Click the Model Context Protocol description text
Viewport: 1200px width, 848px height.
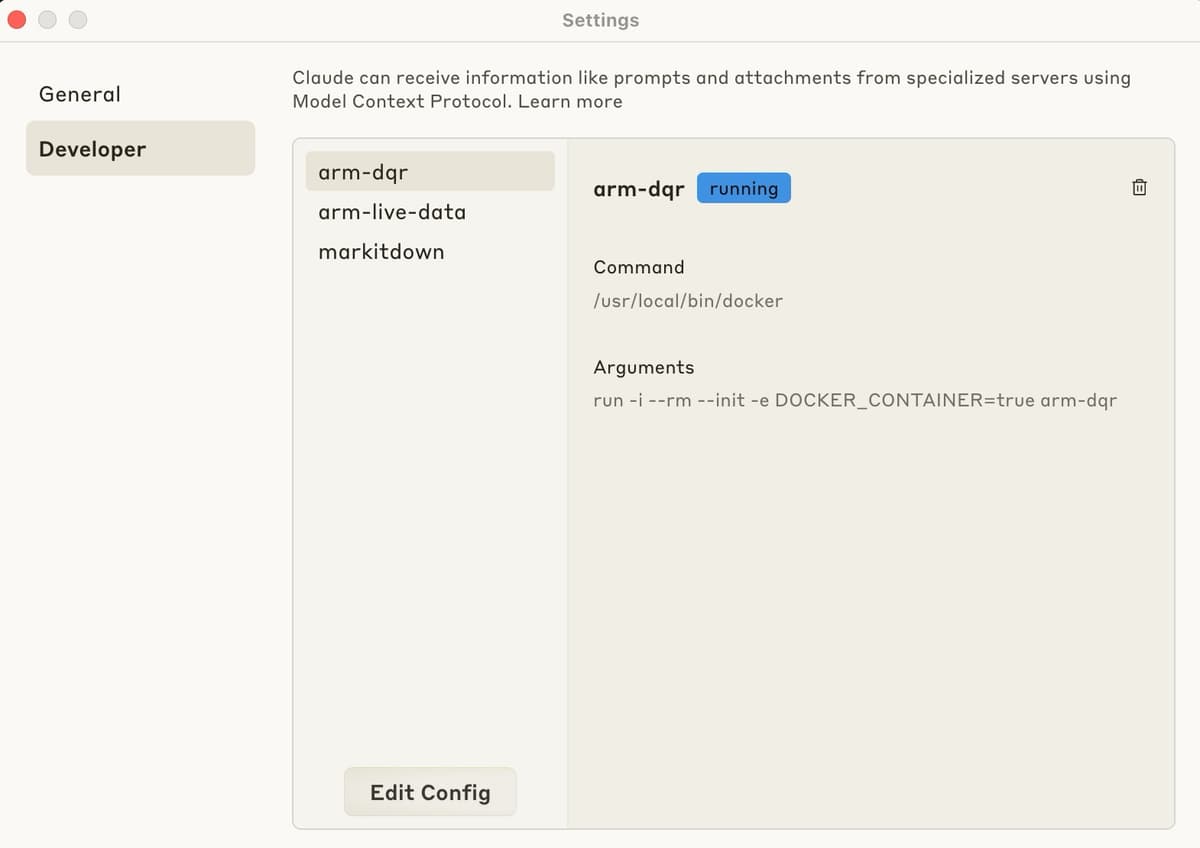coord(711,89)
